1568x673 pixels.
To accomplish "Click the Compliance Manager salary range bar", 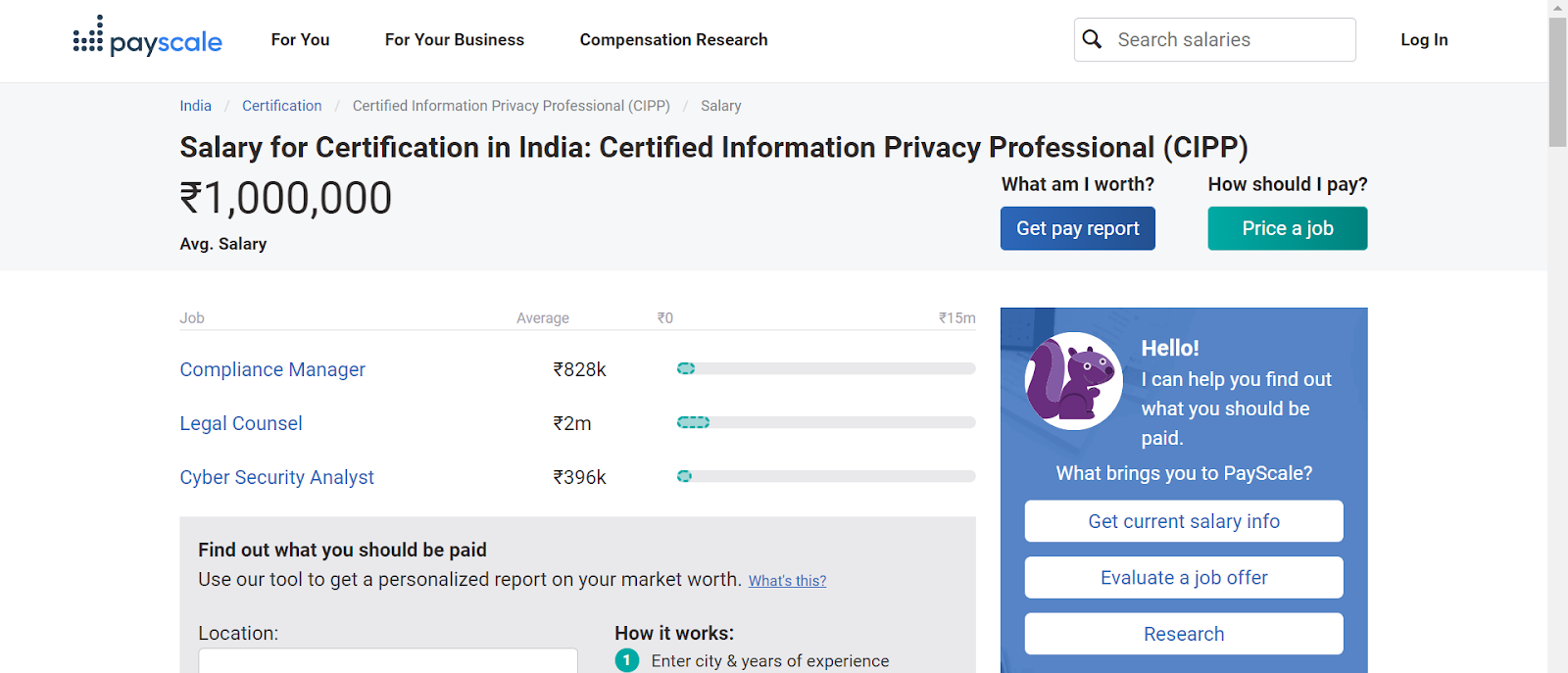I will (x=826, y=368).
